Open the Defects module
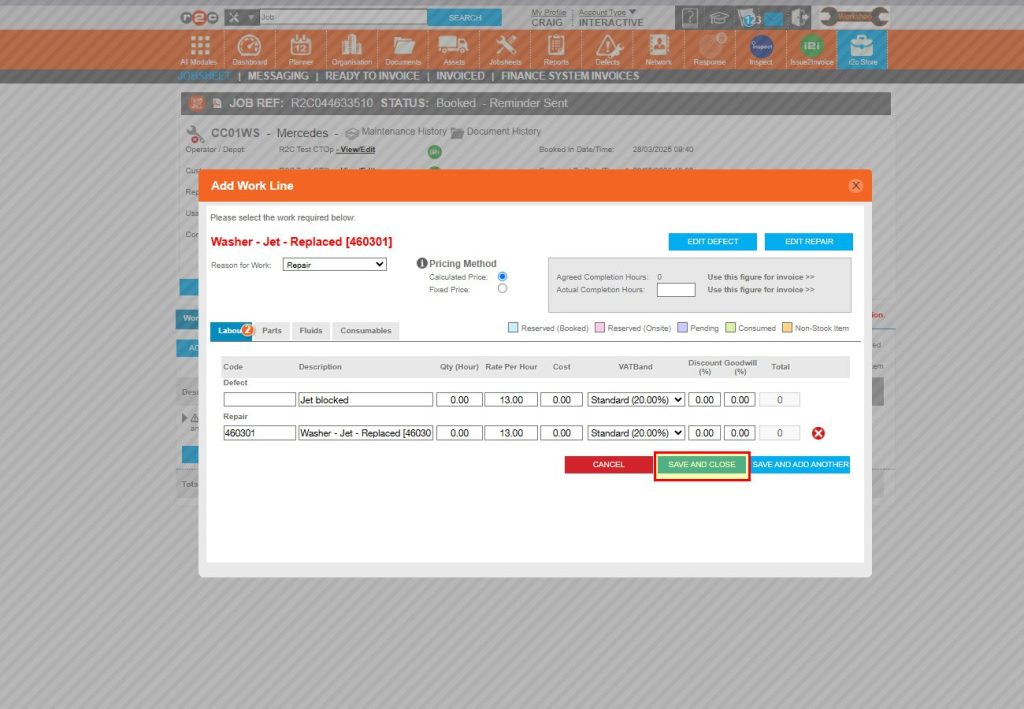Screen dimensions: 1024x709 point(607,47)
